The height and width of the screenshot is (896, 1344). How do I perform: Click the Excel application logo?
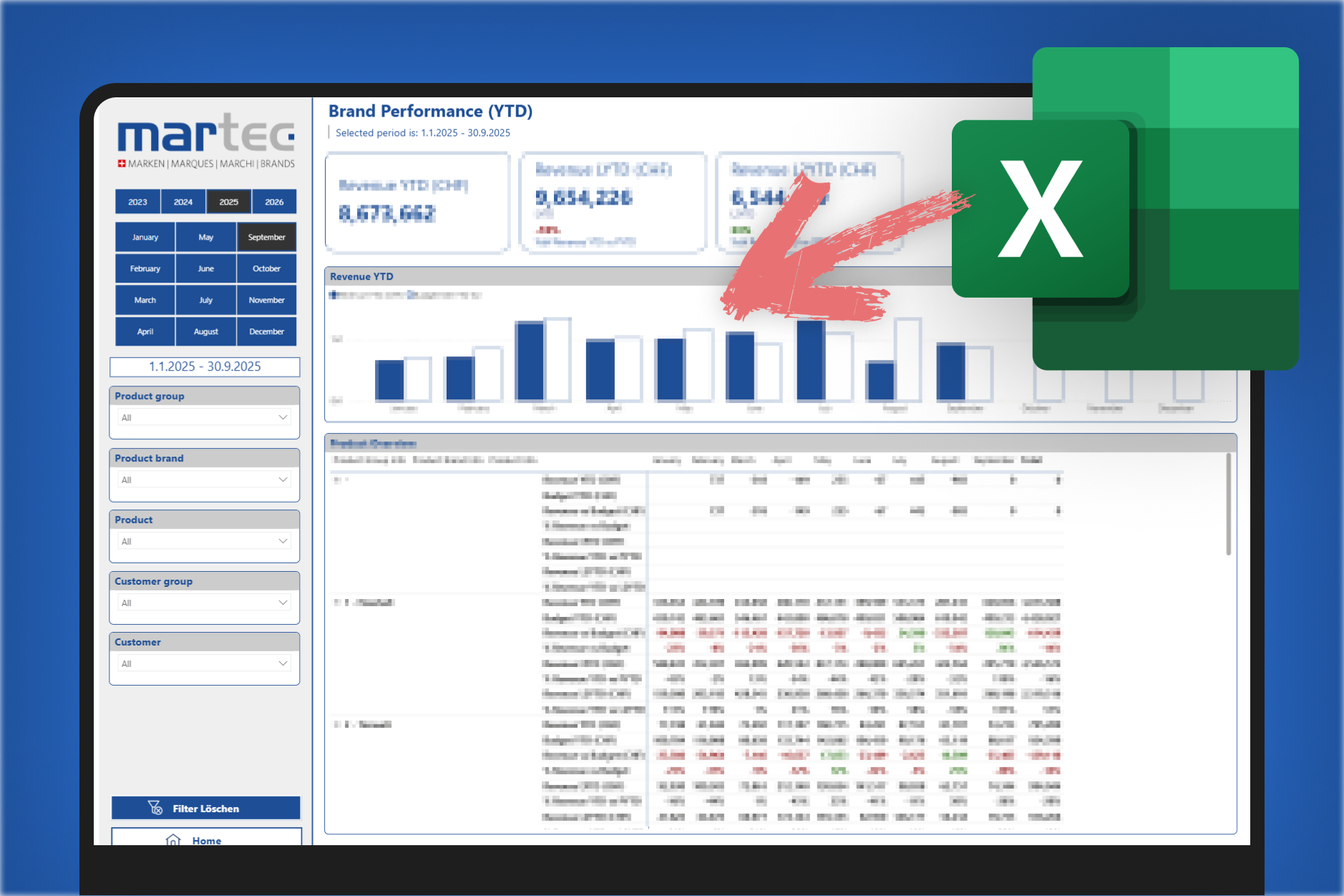coord(1125,208)
